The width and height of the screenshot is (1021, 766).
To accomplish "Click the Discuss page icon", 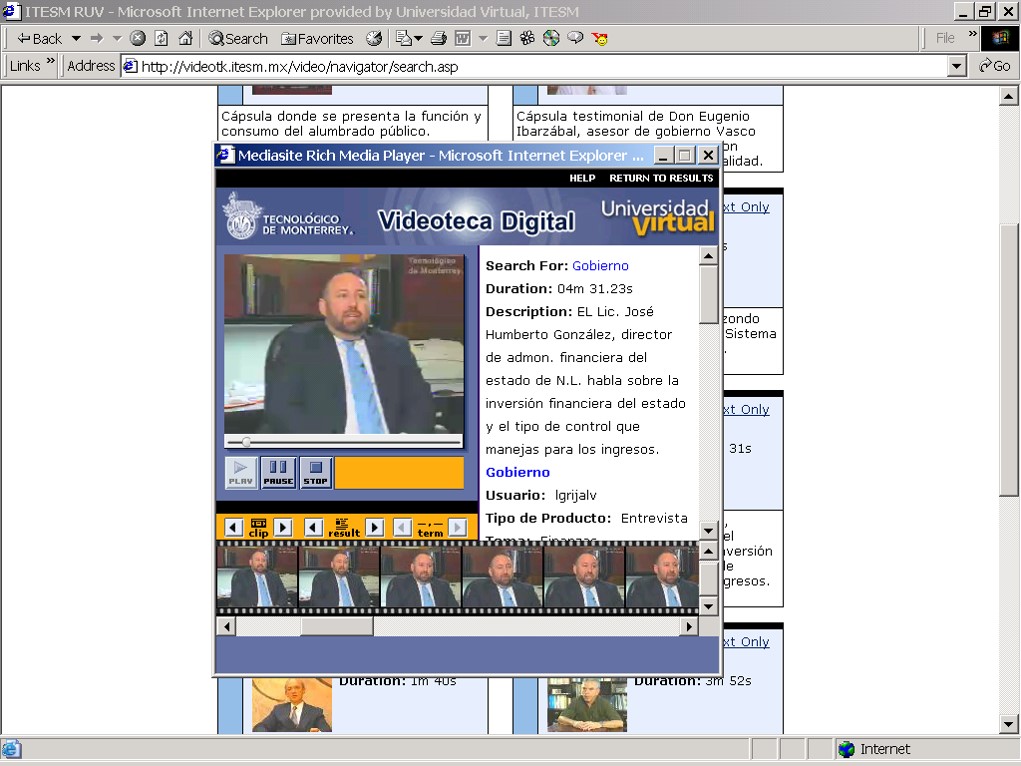I will (503, 38).
